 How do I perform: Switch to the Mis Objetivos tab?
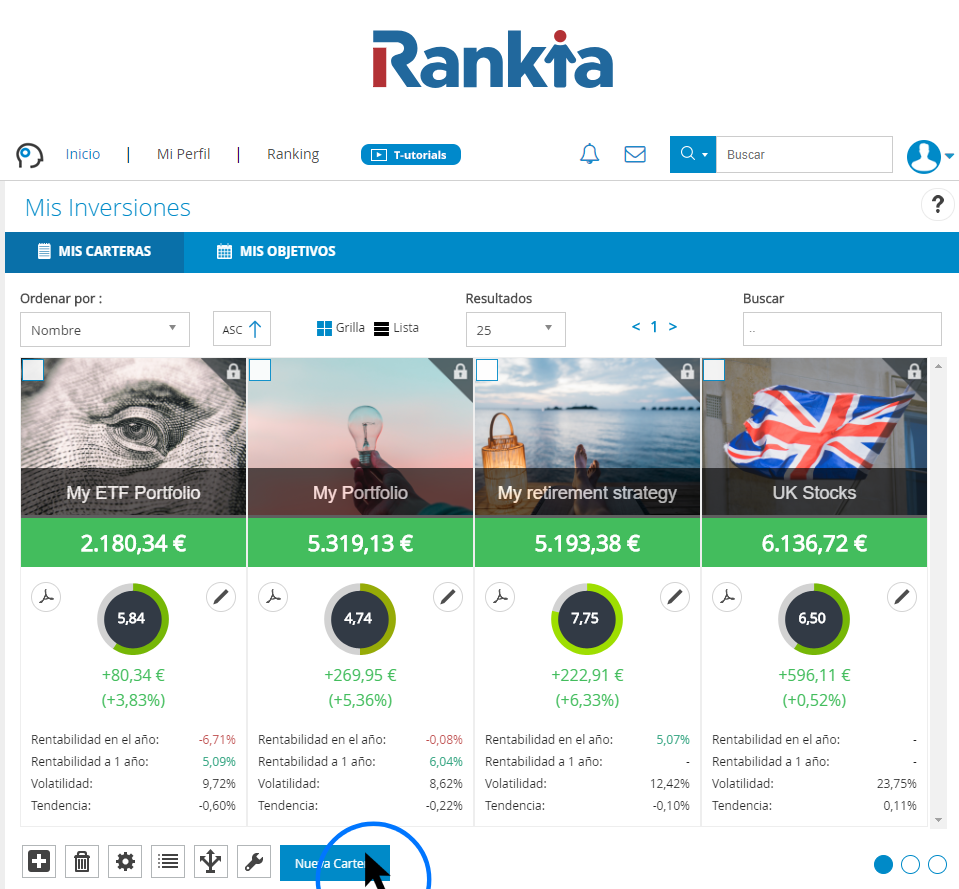276,252
